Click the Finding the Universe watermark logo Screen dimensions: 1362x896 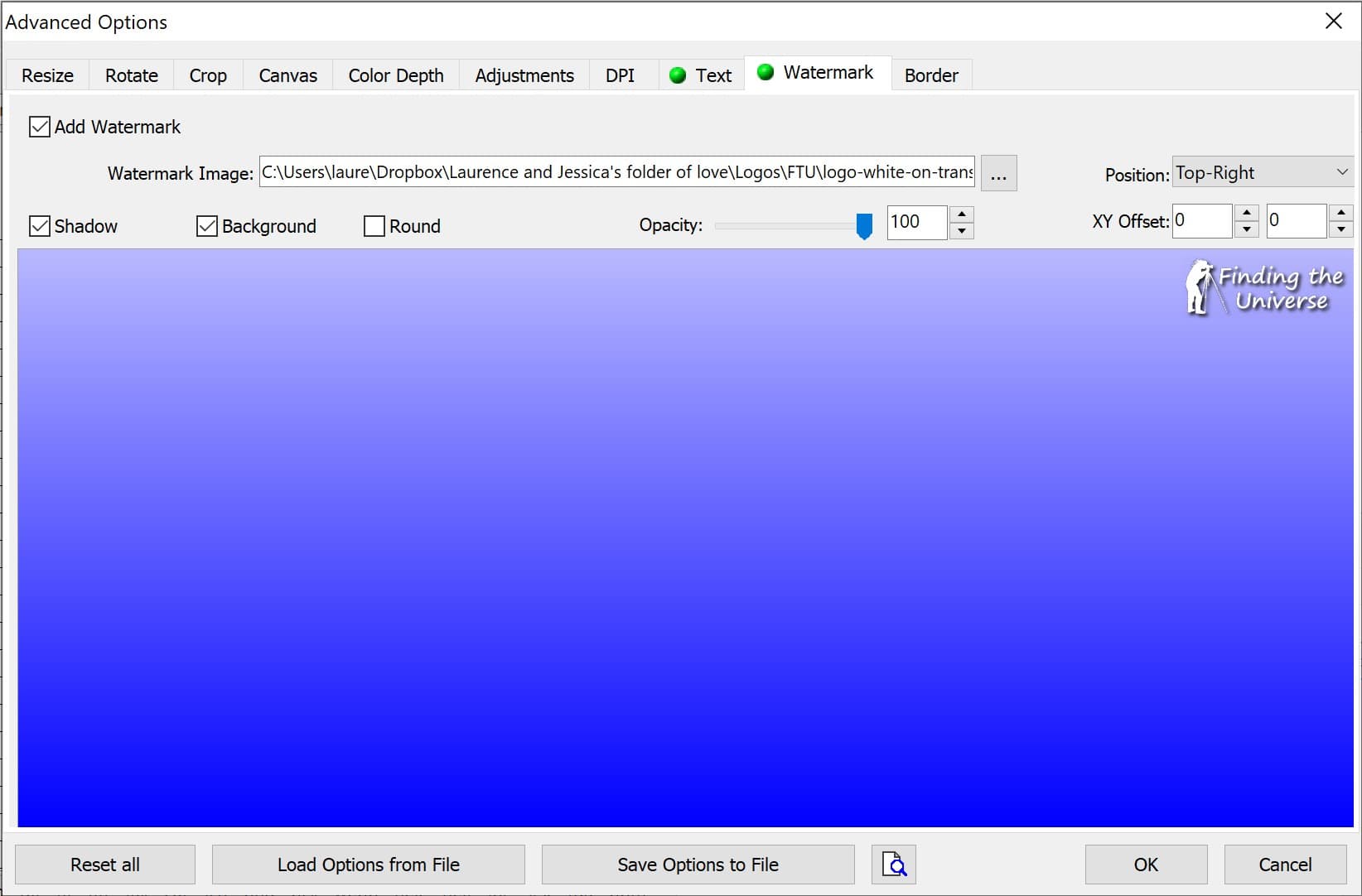(x=1264, y=288)
